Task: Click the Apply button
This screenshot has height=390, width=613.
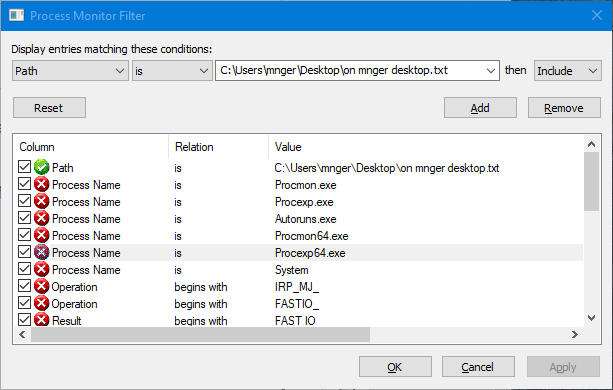Action: tap(563, 367)
